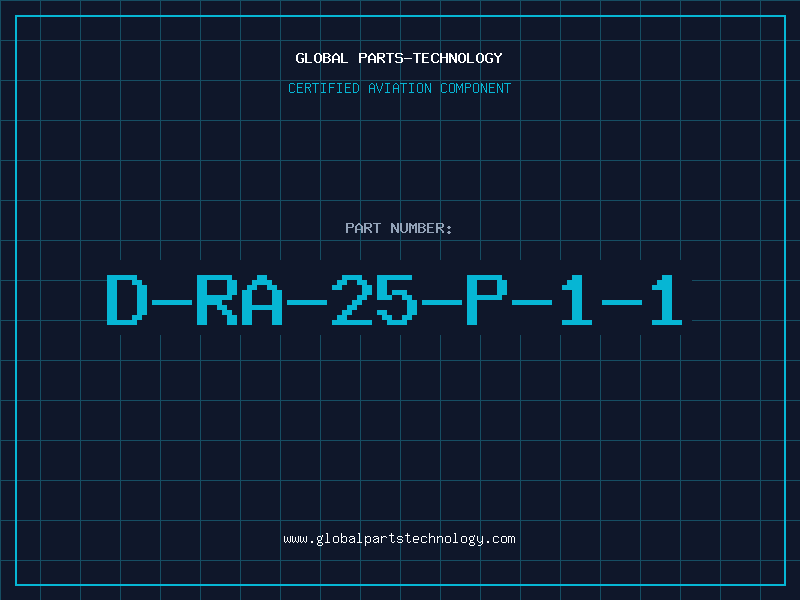
Task: Select the CERTIFIED AVIATION COMPONENT subtitle
Action: tap(399, 88)
